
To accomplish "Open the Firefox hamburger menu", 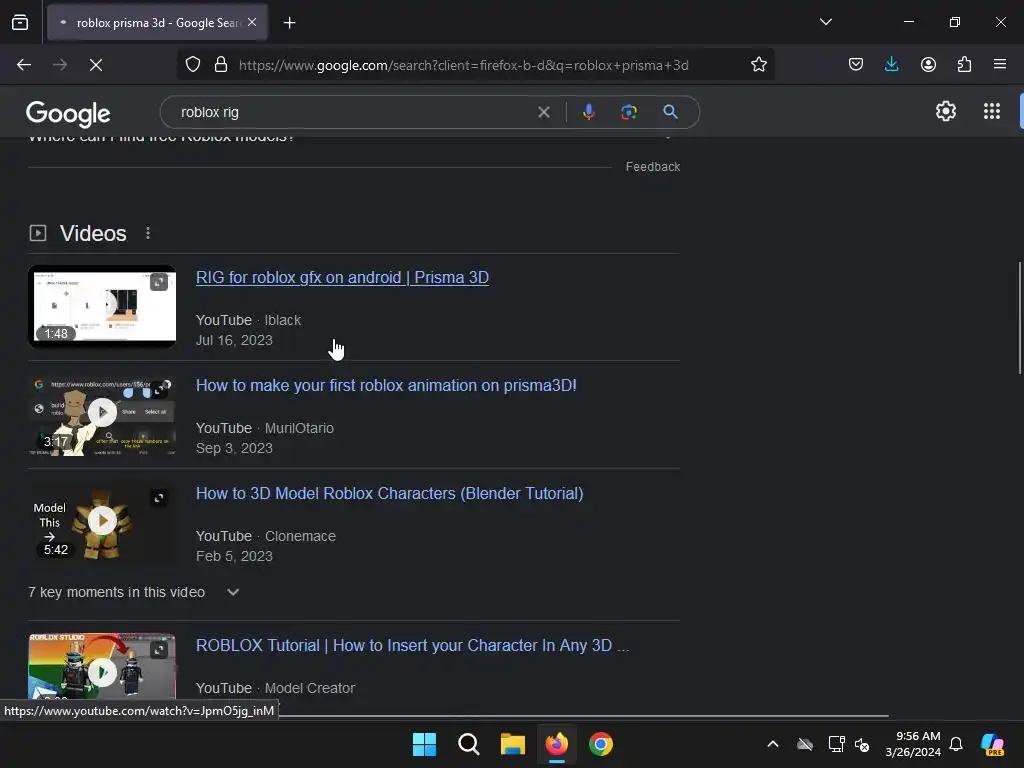I will [999, 65].
